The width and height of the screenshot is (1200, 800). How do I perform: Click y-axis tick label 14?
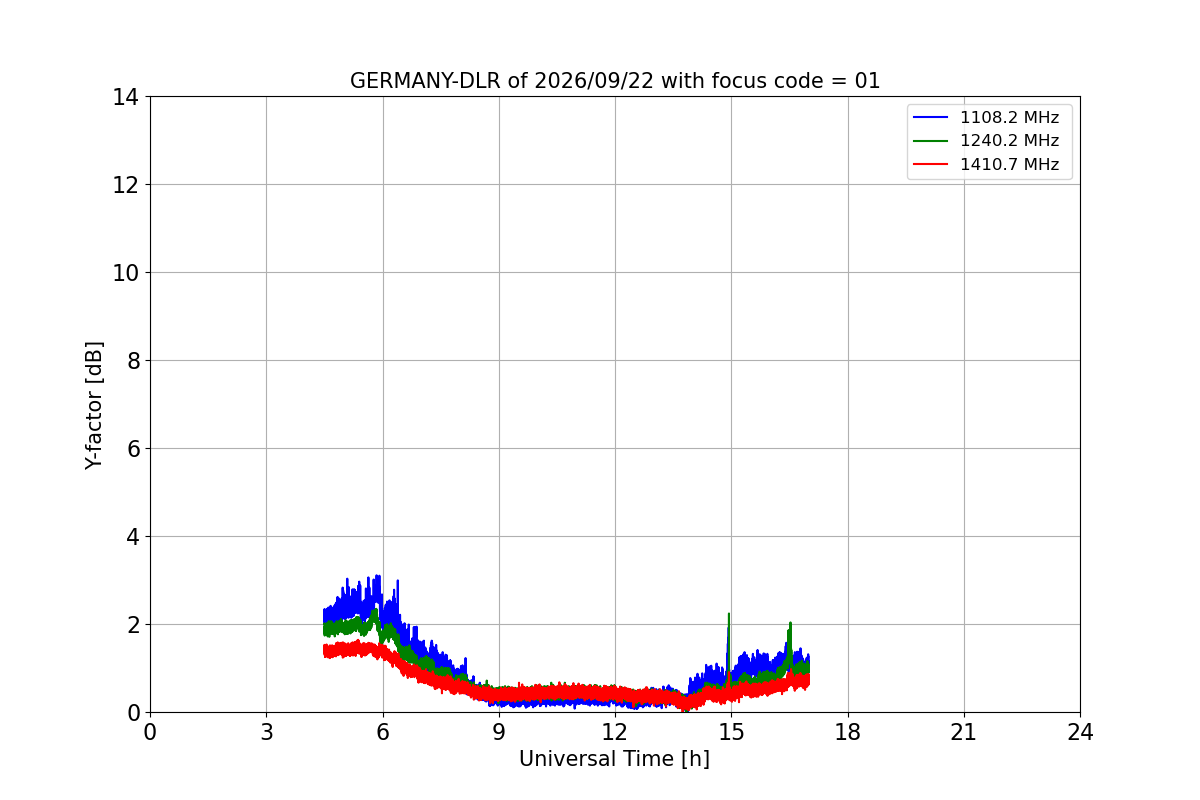point(127,97)
